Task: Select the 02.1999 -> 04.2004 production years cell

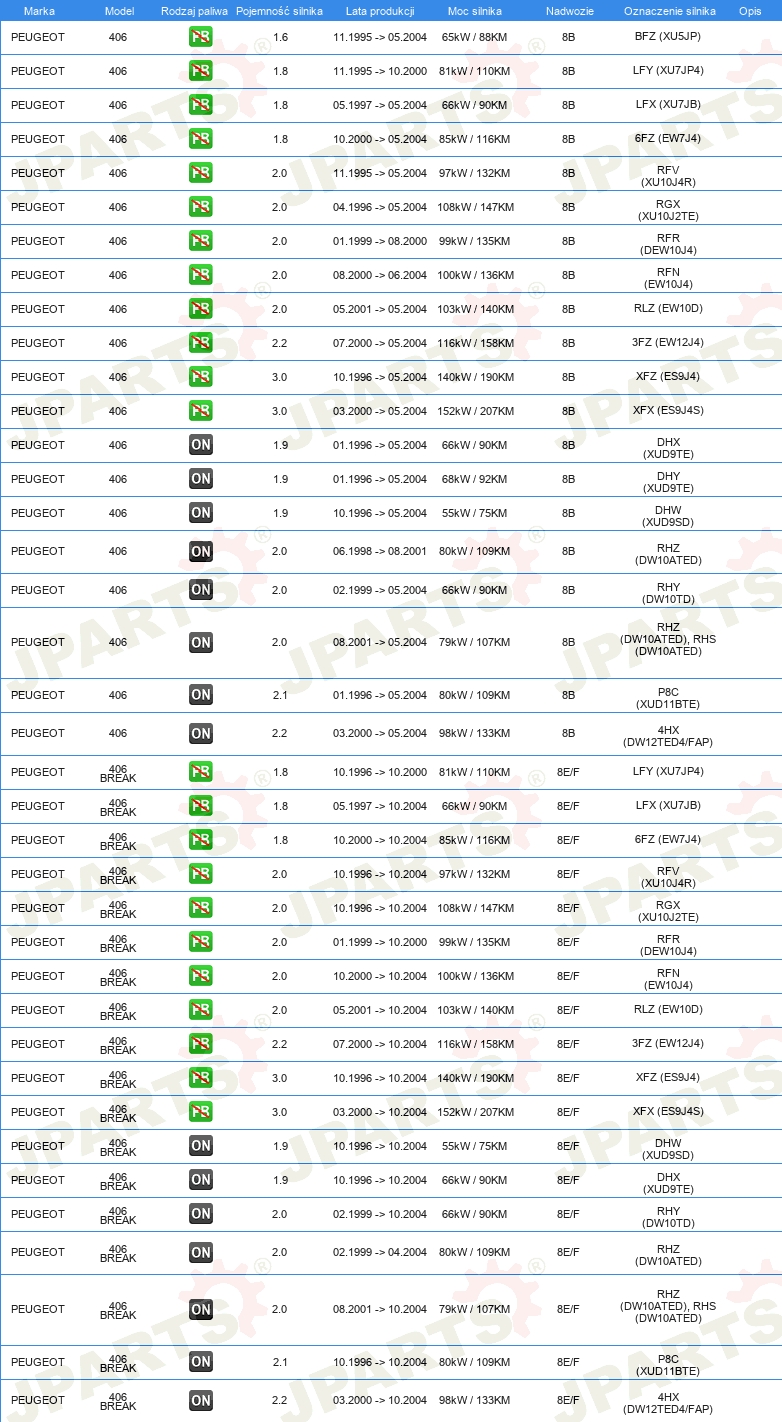Action: [380, 1252]
